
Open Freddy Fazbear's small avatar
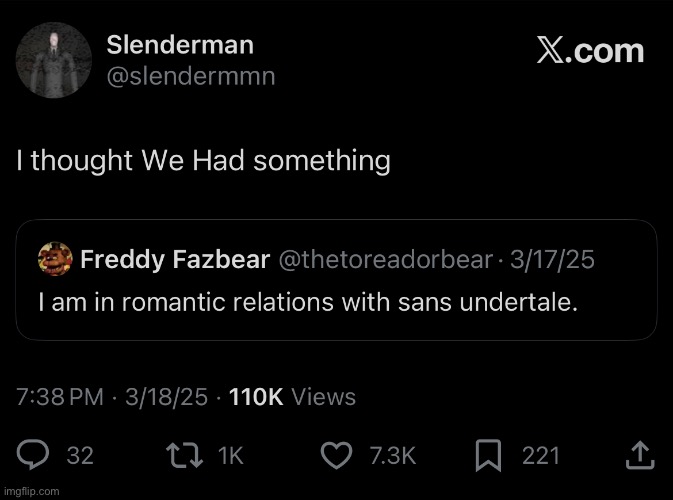(x=53, y=260)
